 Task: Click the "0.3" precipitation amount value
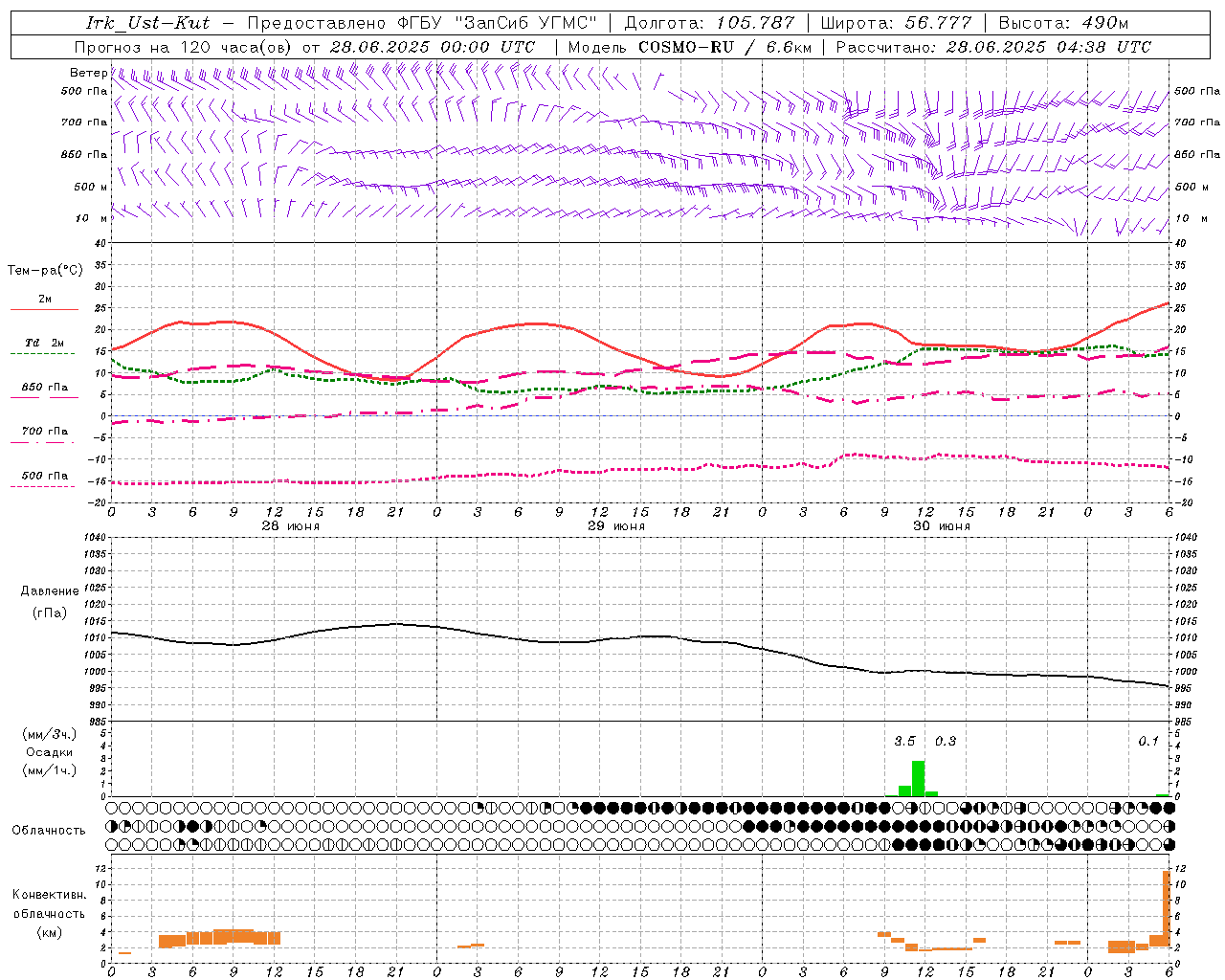[946, 741]
